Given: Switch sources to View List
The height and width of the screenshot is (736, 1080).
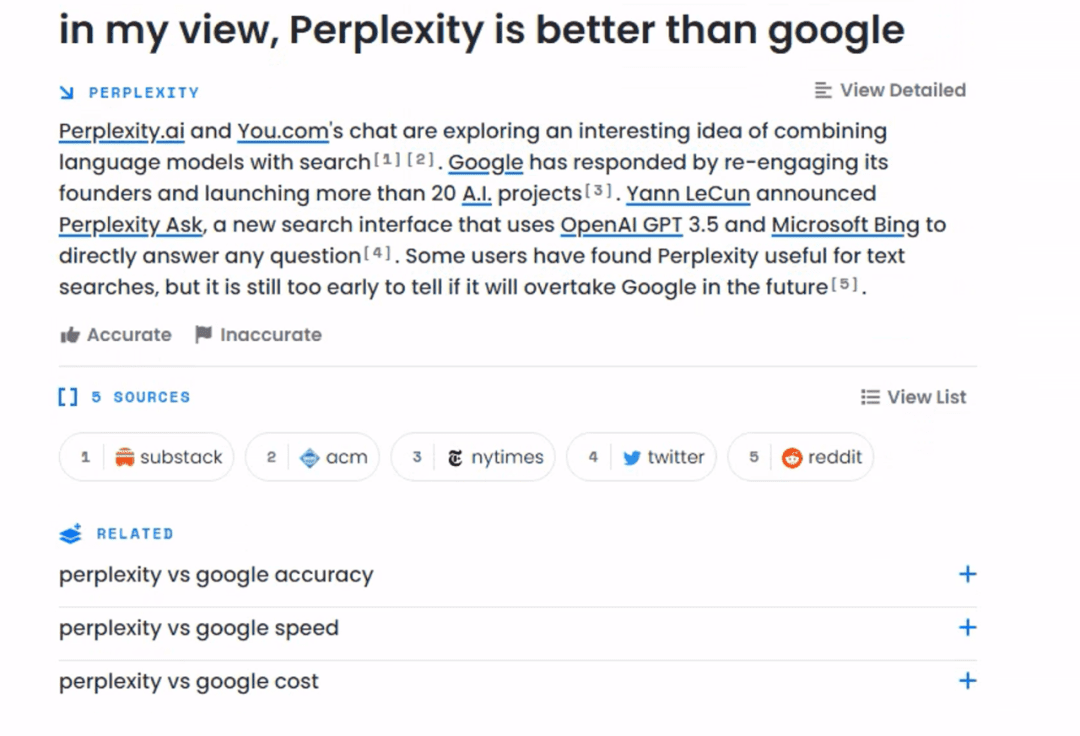Looking at the screenshot, I should click(x=912, y=396).
